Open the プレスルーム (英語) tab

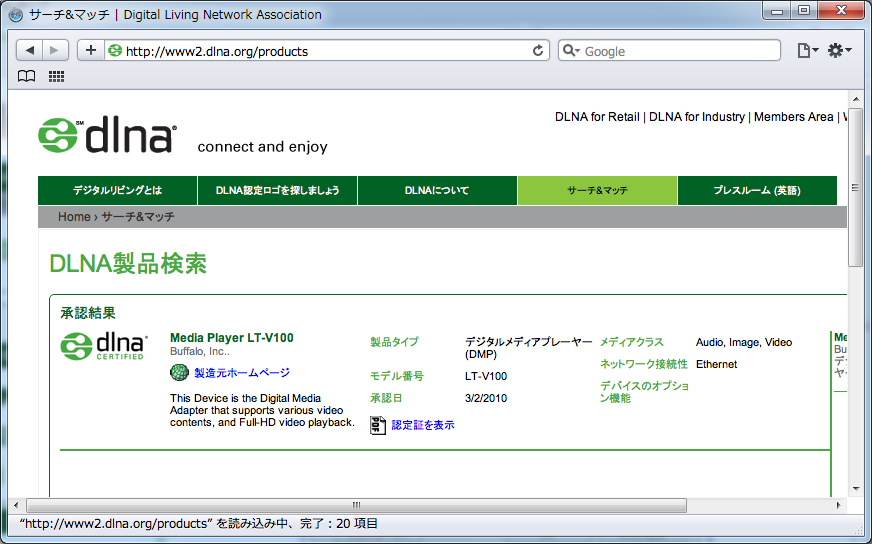(757, 190)
